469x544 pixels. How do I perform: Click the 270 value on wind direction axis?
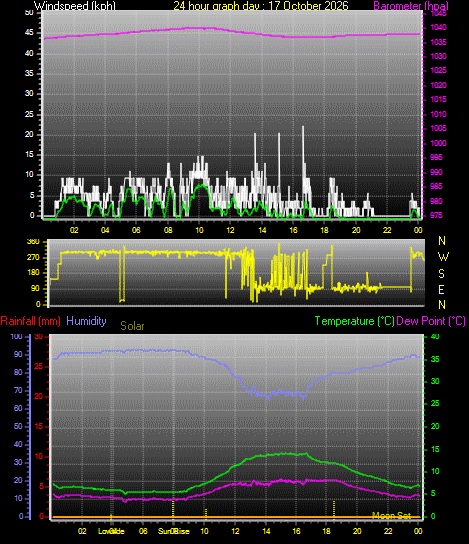pos(33,257)
